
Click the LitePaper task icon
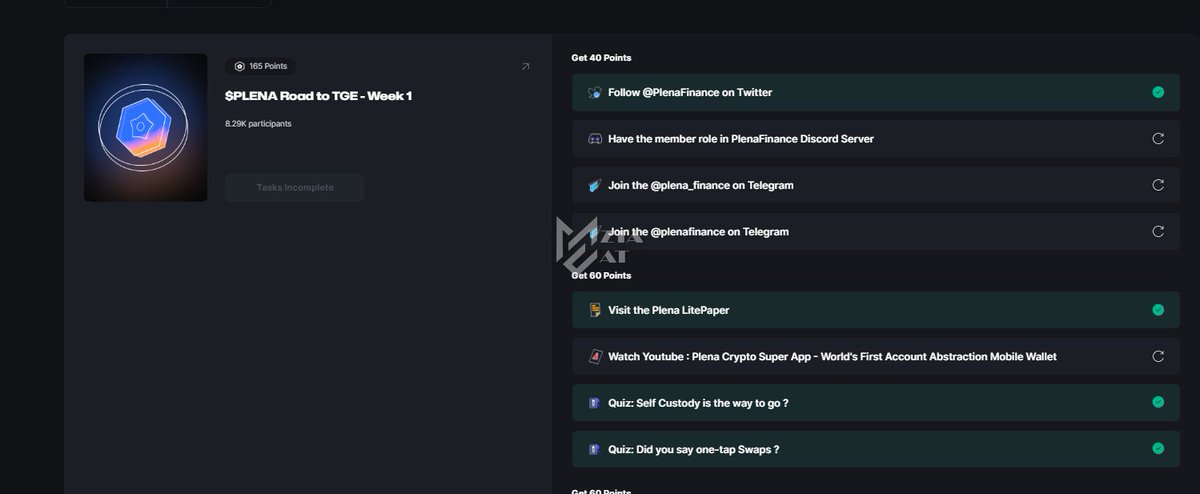click(x=594, y=310)
